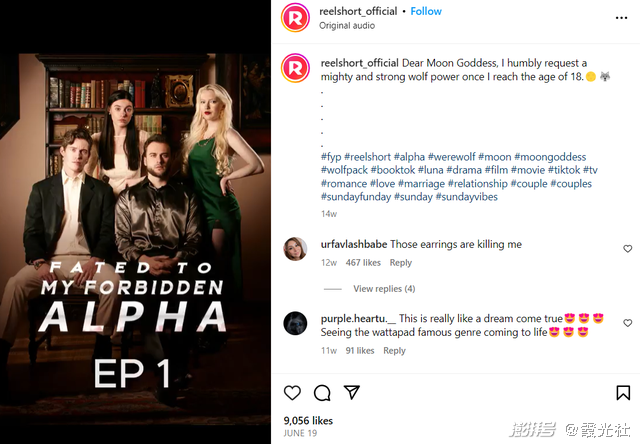Open the three-dot more options menu
The height and width of the screenshot is (444, 640).
pyautogui.click(x=621, y=18)
